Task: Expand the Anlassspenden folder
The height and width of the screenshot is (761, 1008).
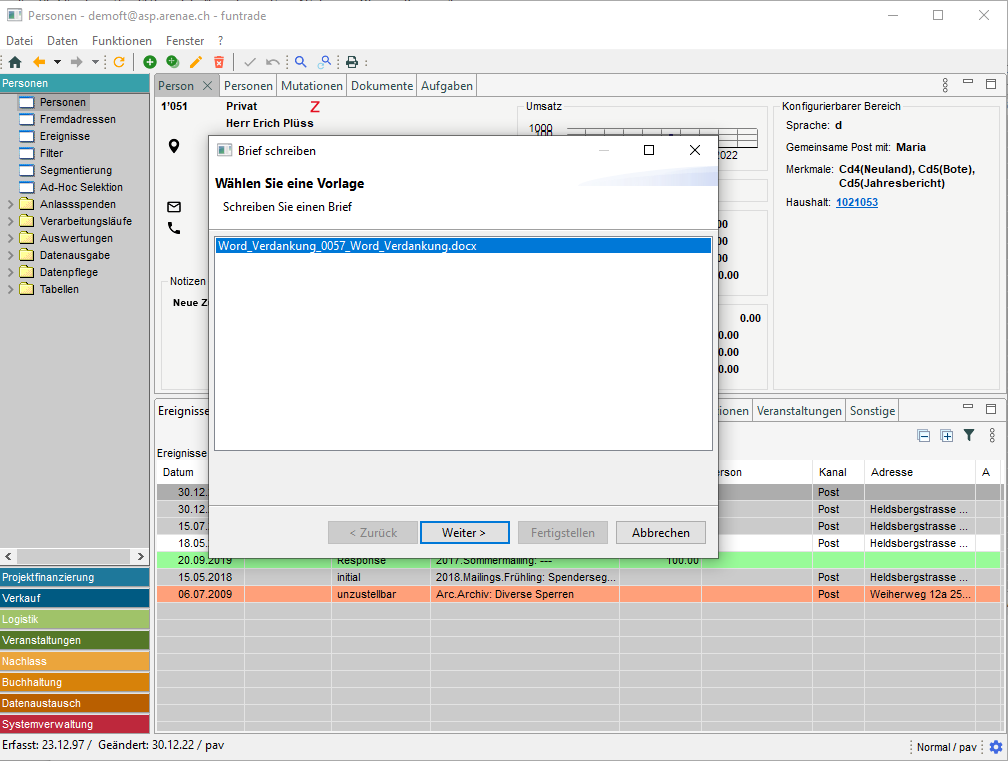Action: pos(10,204)
